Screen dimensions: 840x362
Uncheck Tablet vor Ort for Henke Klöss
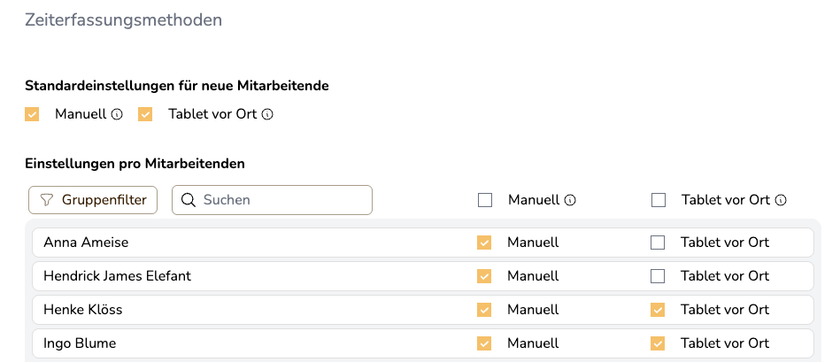[x=657, y=310]
